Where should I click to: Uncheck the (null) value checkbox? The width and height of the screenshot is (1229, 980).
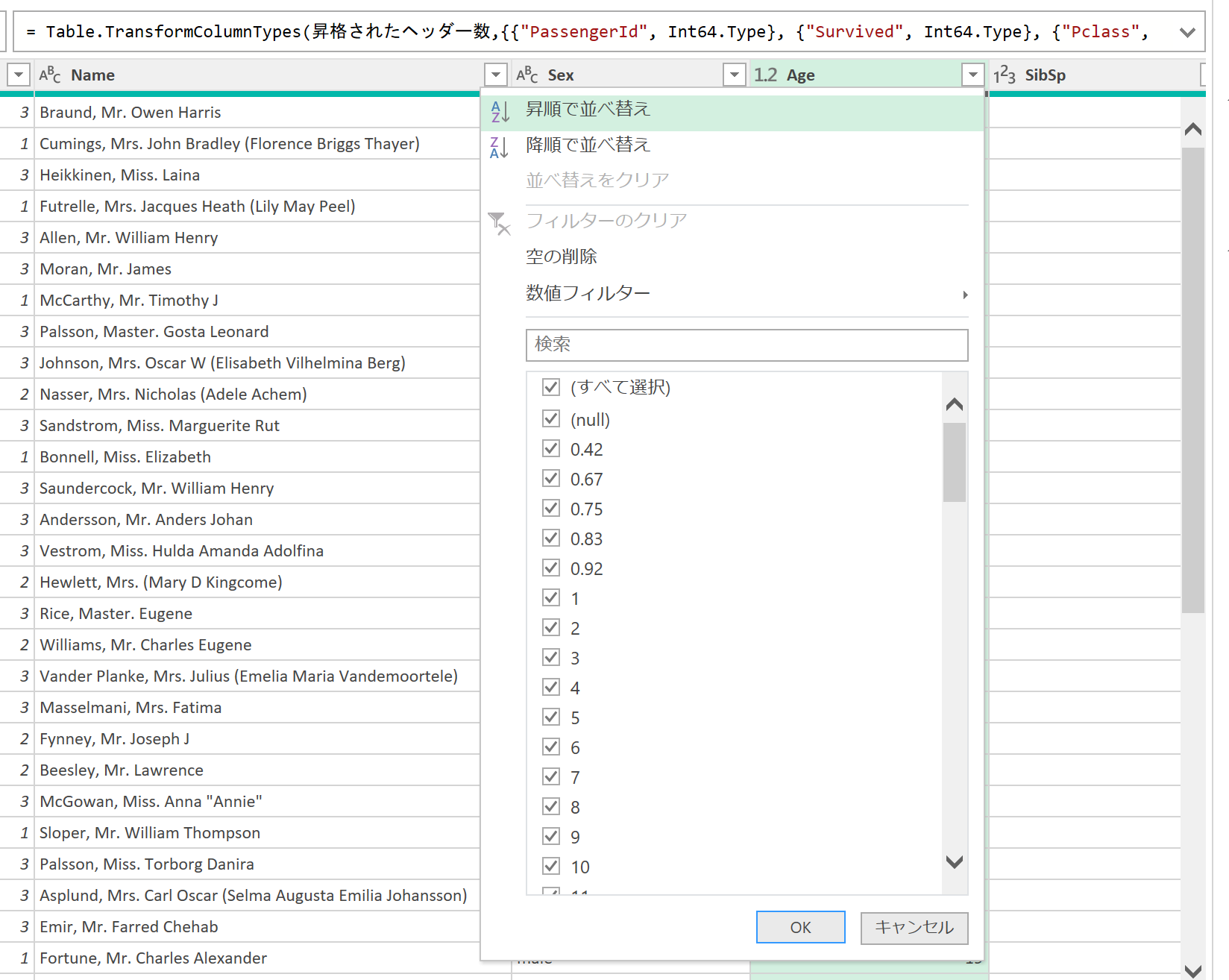click(x=551, y=418)
